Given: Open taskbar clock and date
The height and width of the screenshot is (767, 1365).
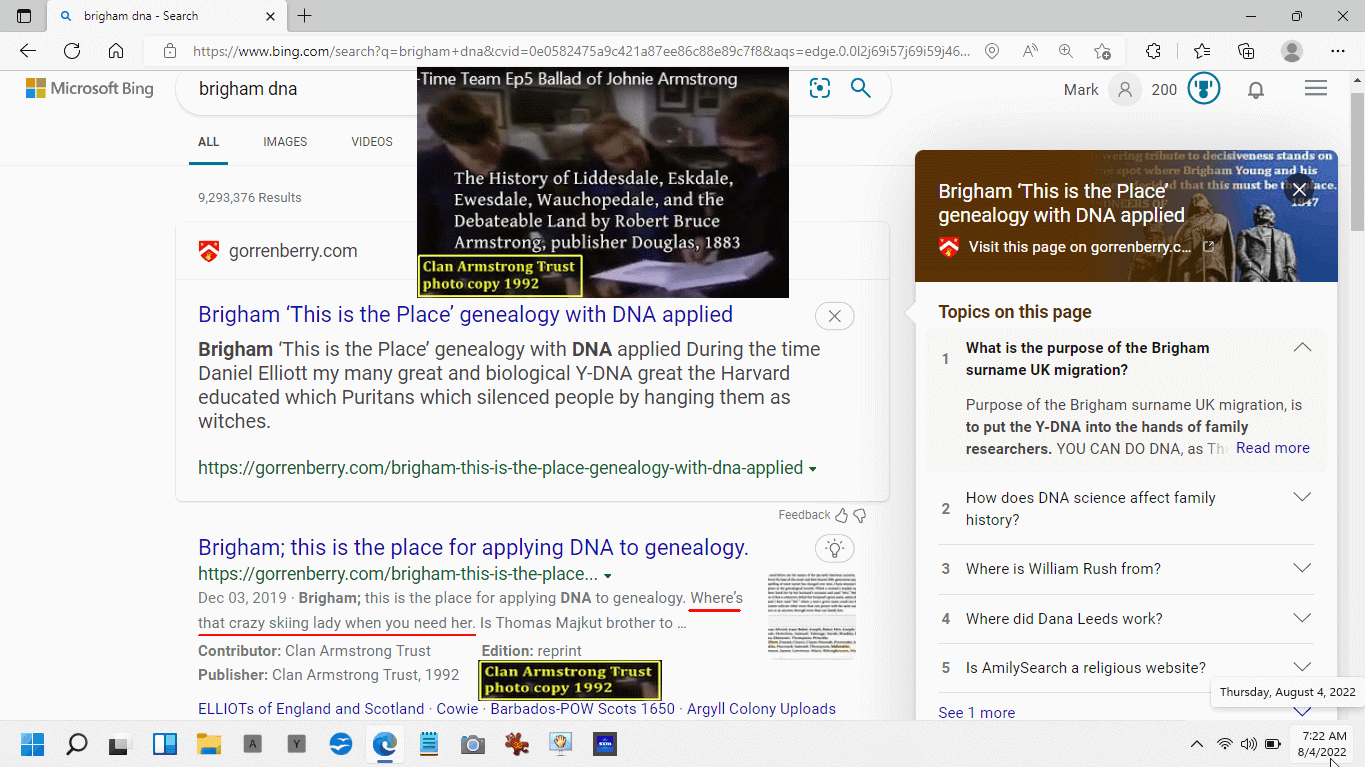Looking at the screenshot, I should [1322, 744].
